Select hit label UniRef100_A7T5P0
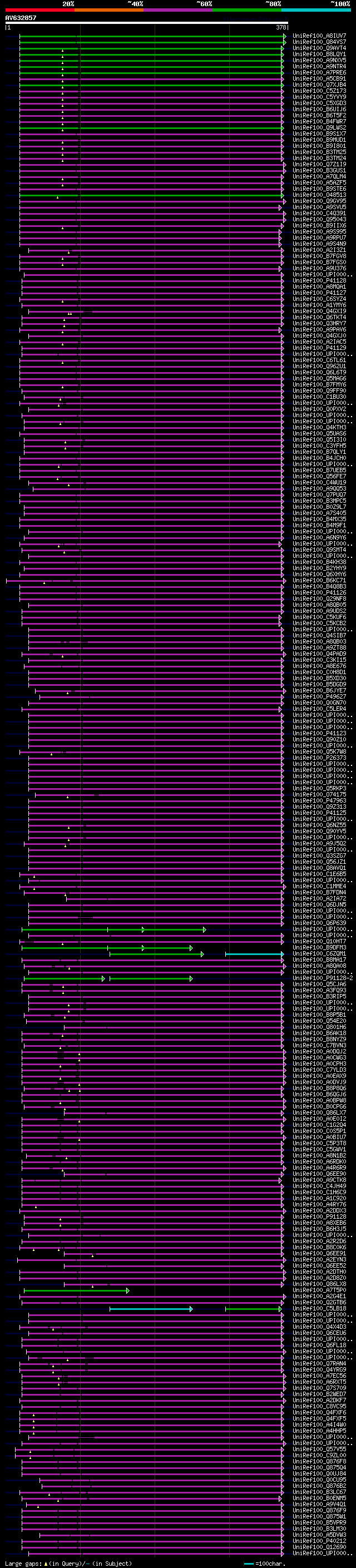Viewport: 356px width, 1568px height. (319, 1290)
